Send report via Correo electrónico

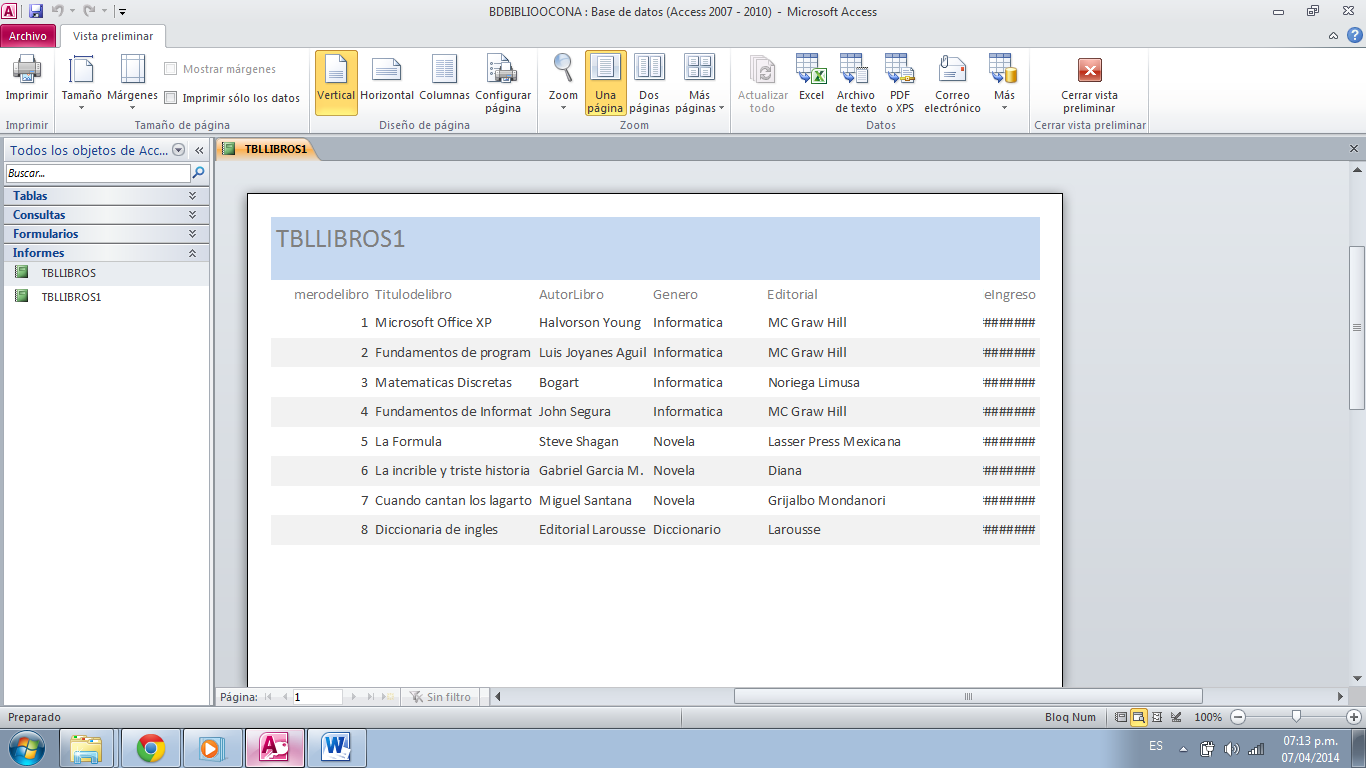point(951,80)
